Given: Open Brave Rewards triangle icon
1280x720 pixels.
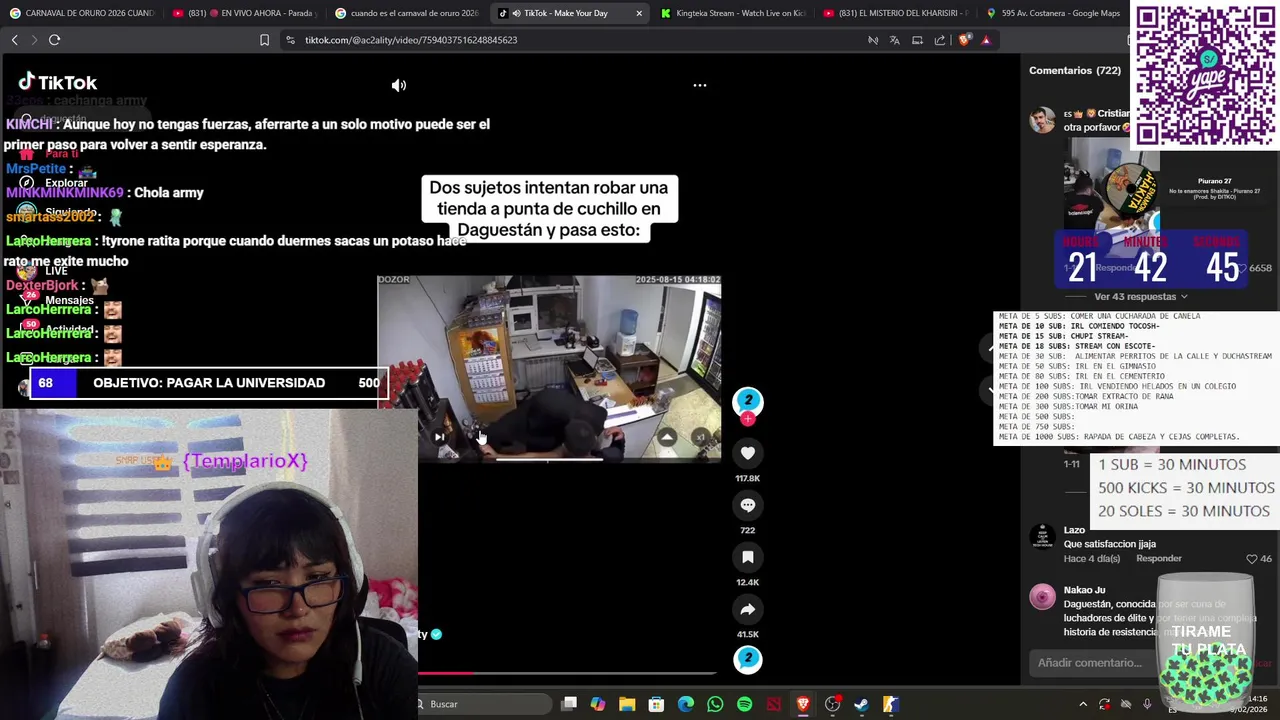Looking at the screenshot, I should [x=986, y=40].
